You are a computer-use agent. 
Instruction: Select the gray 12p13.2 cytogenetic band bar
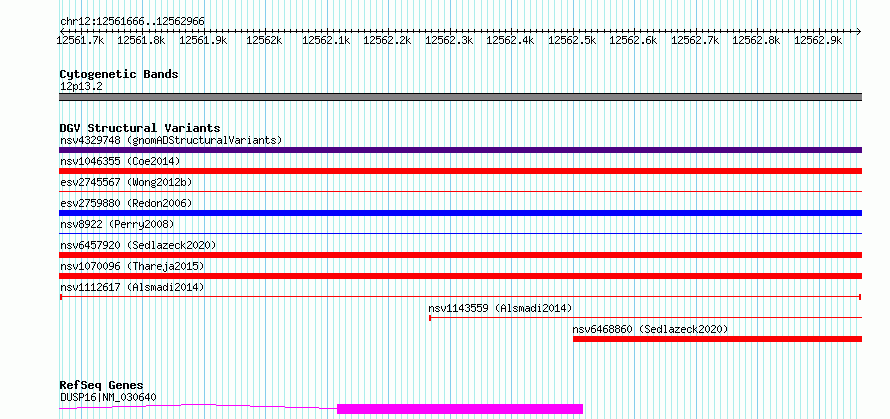(460, 97)
